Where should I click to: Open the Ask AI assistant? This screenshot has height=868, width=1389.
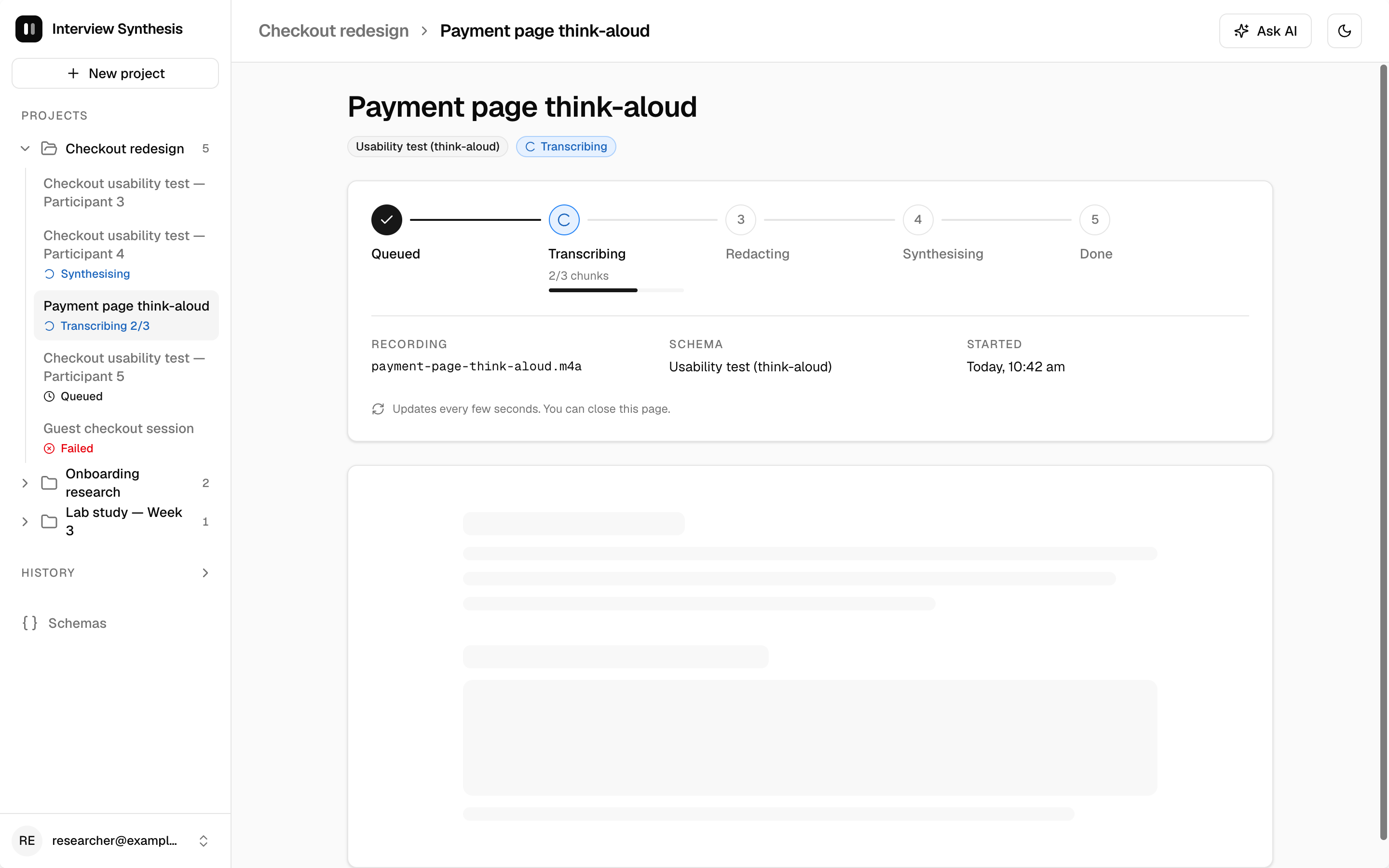(1265, 31)
